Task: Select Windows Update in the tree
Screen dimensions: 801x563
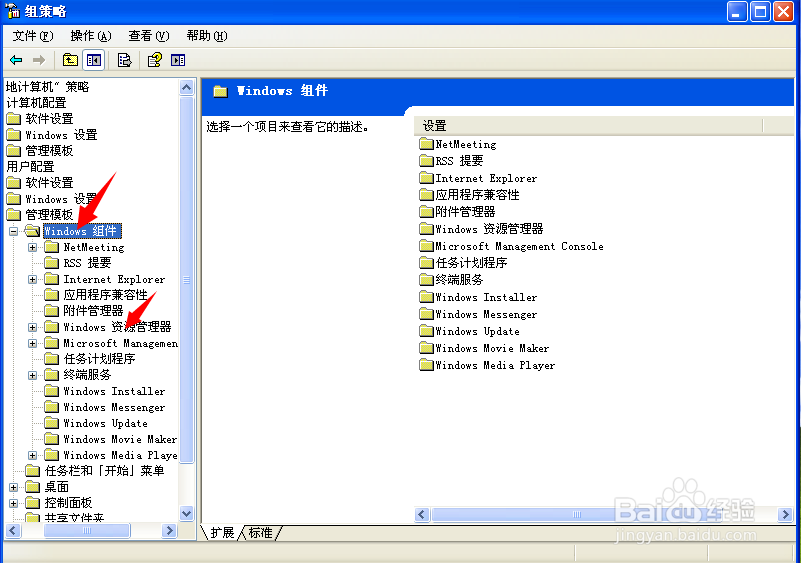Action: (105, 424)
